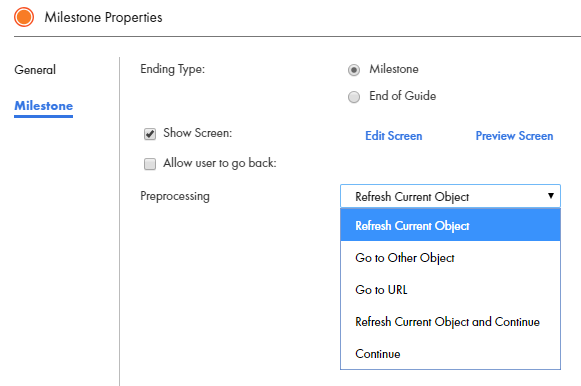Screen dimensions: 581x386
Task: Click the Ending Type label
Action: (172, 69)
